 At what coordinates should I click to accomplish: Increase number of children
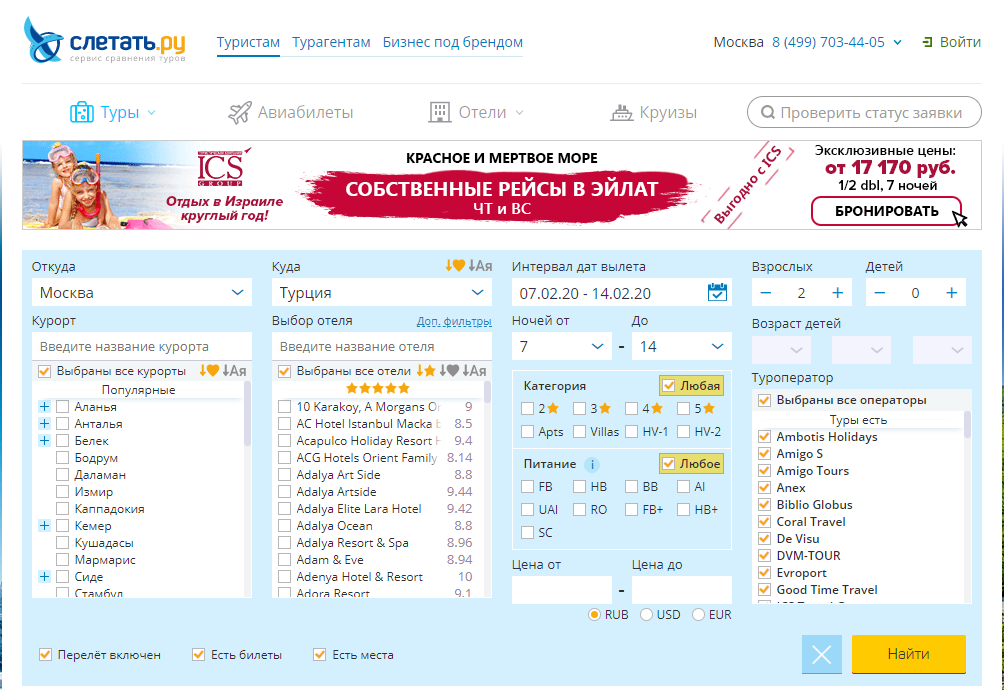tap(951, 293)
